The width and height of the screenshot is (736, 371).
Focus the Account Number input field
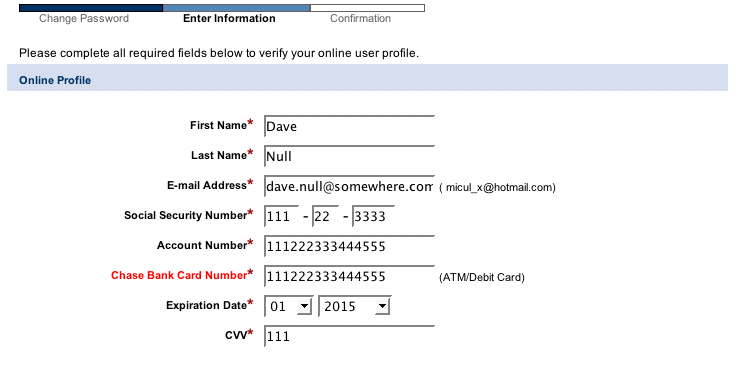[349, 246]
